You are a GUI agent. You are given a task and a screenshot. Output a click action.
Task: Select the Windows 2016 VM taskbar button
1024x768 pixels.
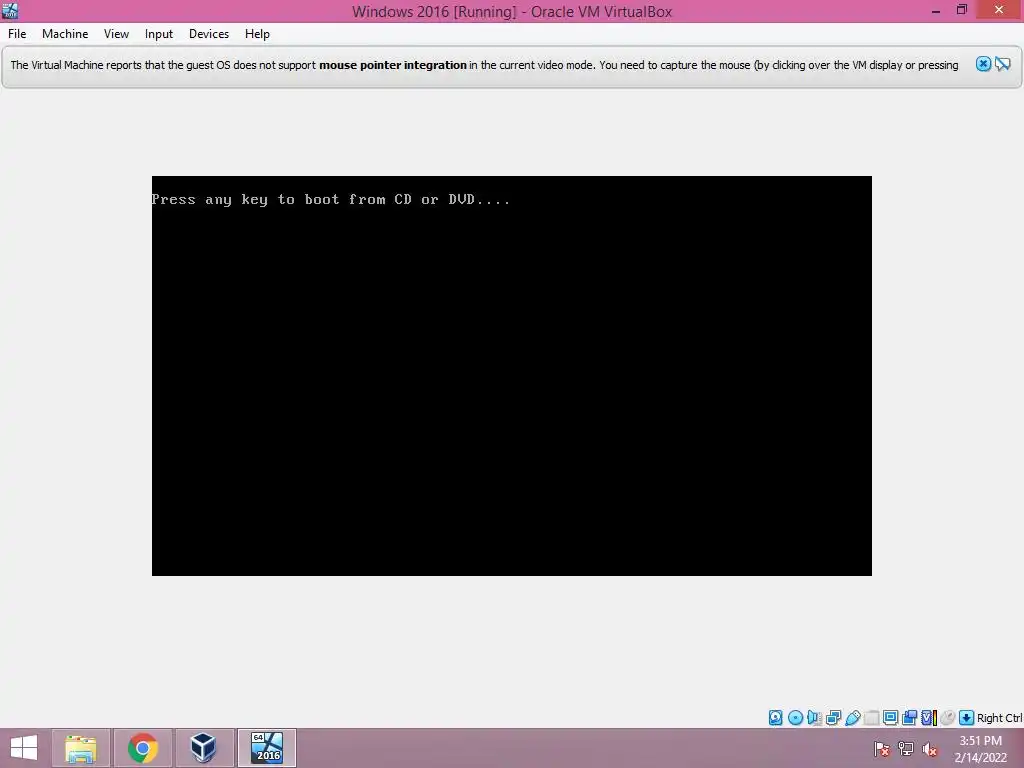(267, 748)
